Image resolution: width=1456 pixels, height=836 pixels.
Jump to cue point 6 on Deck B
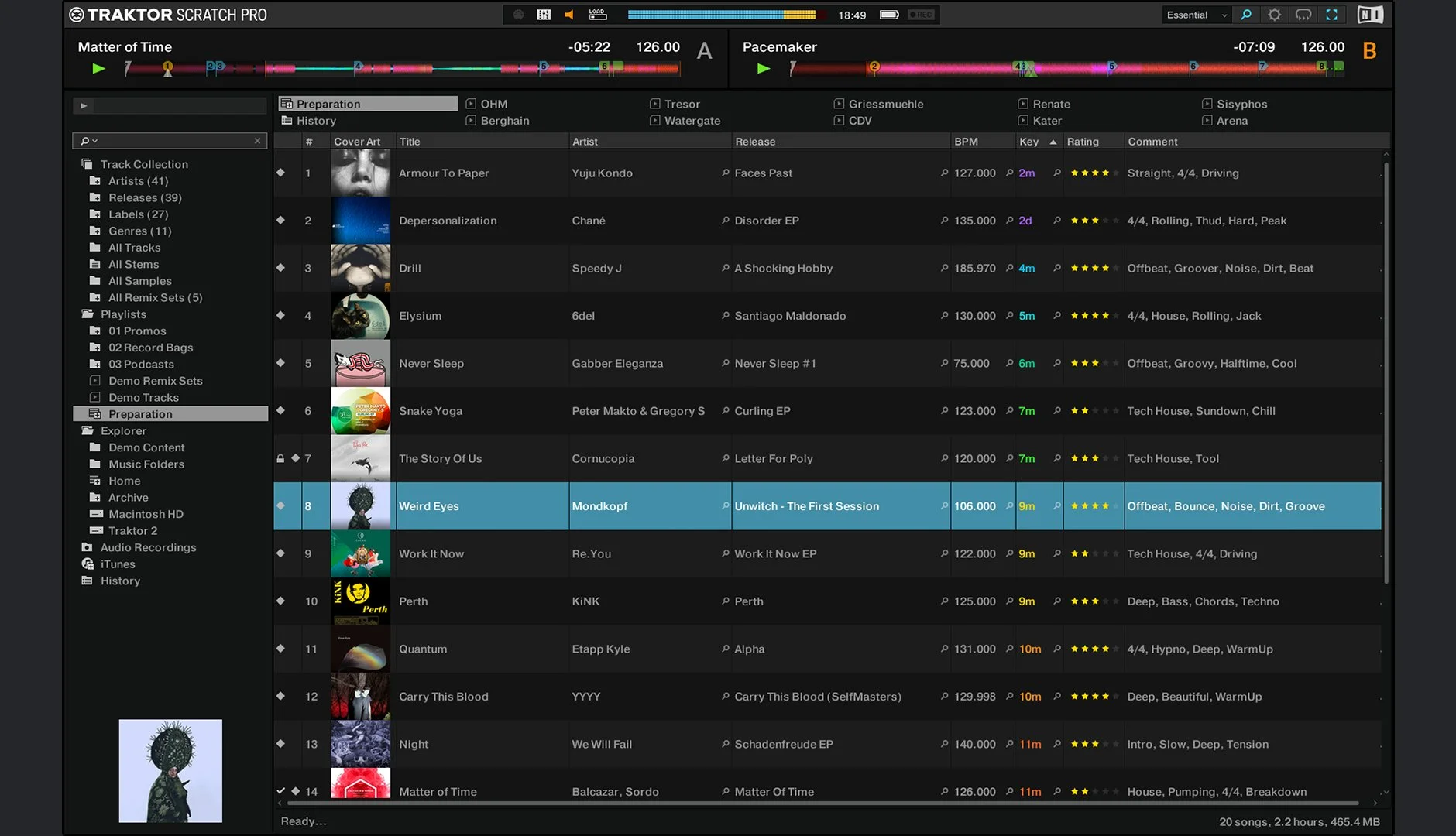1193,67
